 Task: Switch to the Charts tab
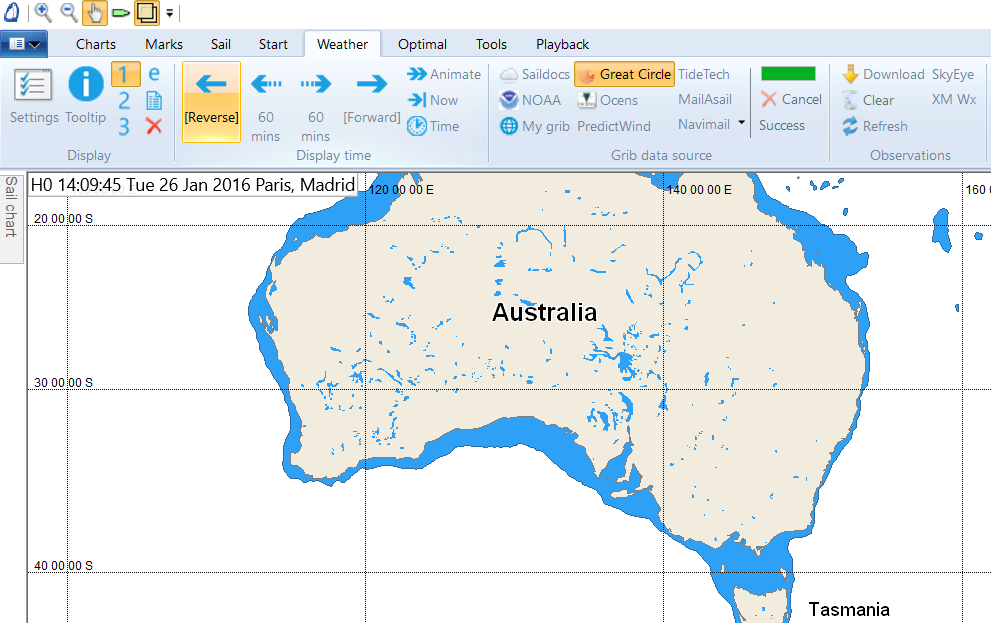(x=96, y=44)
